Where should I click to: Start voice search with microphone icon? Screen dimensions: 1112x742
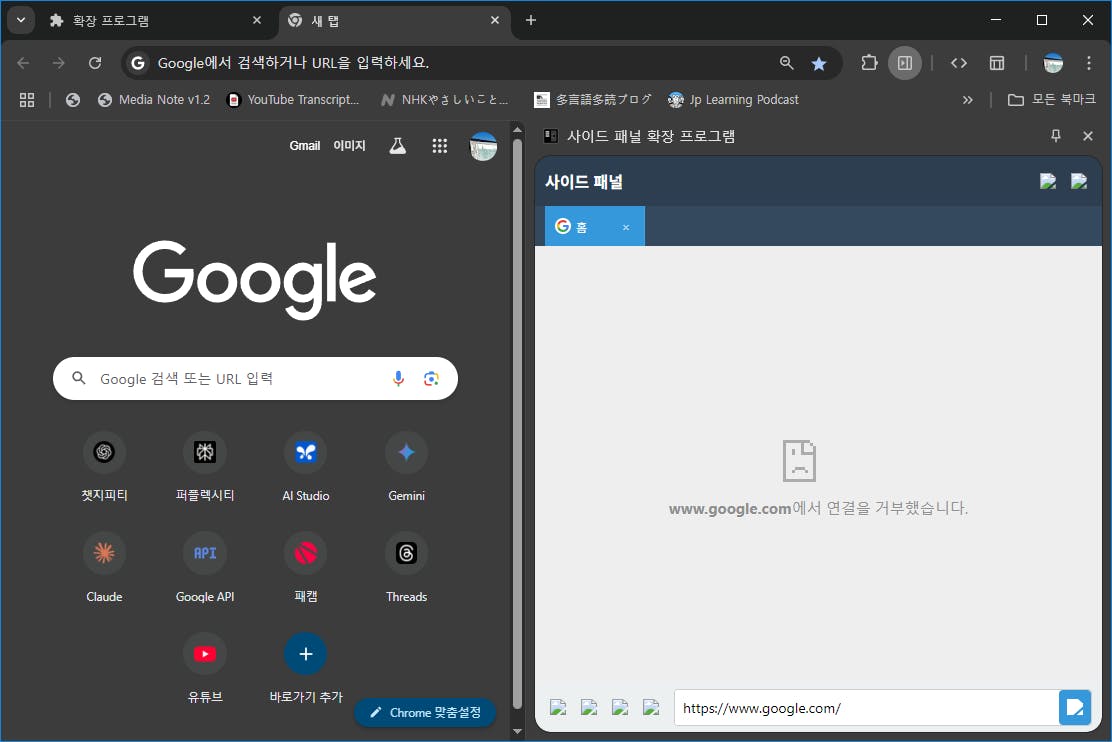pyautogui.click(x=399, y=379)
